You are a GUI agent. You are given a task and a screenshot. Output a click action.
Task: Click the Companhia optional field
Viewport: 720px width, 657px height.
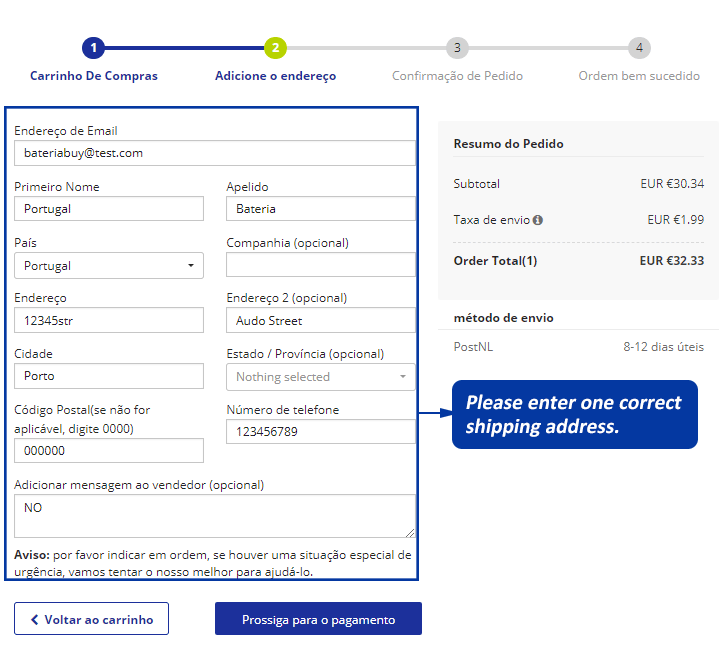(x=321, y=265)
